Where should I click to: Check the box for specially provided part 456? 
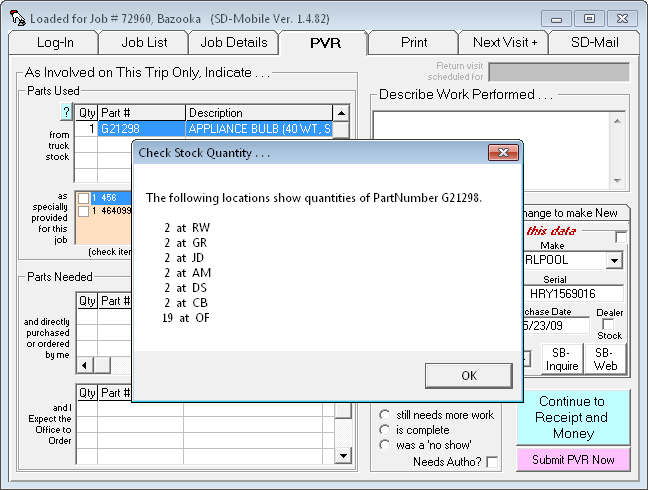coord(84,198)
